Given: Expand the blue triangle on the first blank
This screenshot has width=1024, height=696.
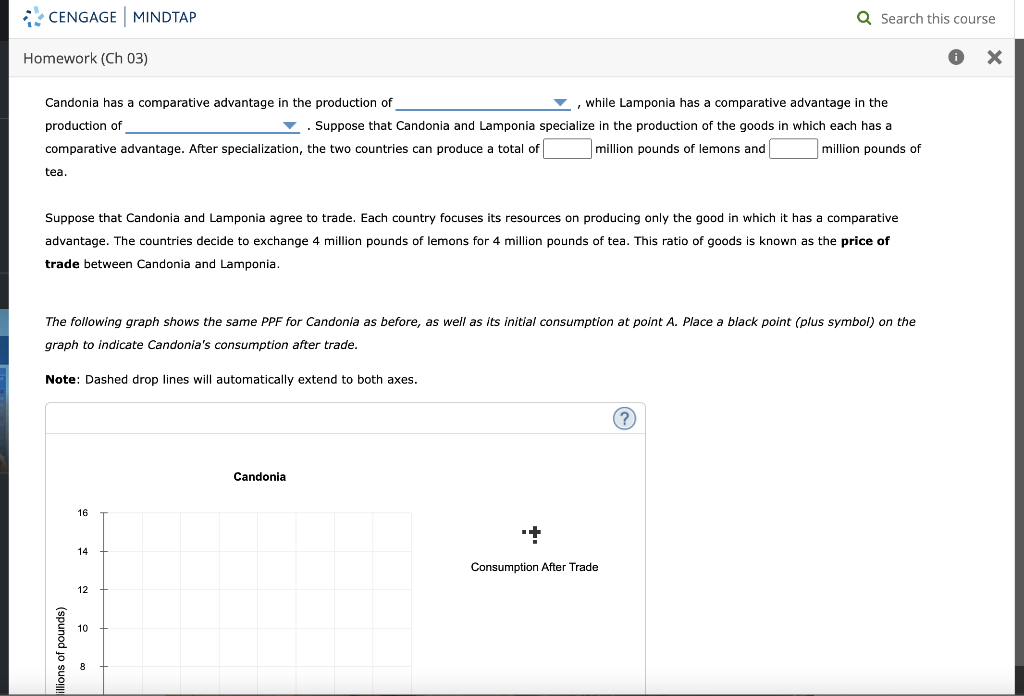Looking at the screenshot, I should click(558, 102).
